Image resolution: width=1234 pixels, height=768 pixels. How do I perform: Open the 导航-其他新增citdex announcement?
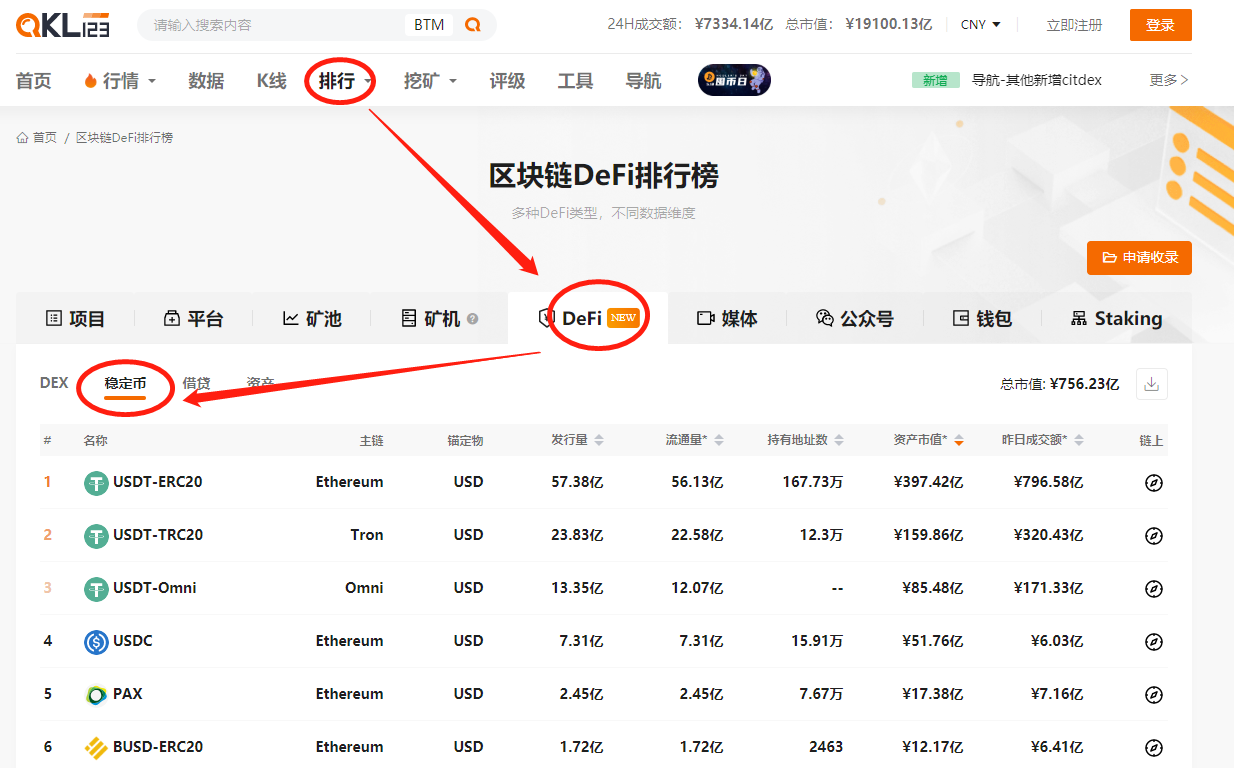[1037, 80]
